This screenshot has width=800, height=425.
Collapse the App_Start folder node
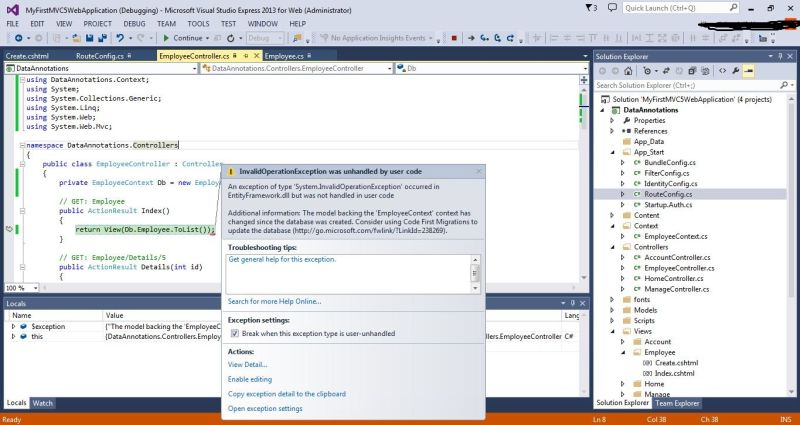612,152
